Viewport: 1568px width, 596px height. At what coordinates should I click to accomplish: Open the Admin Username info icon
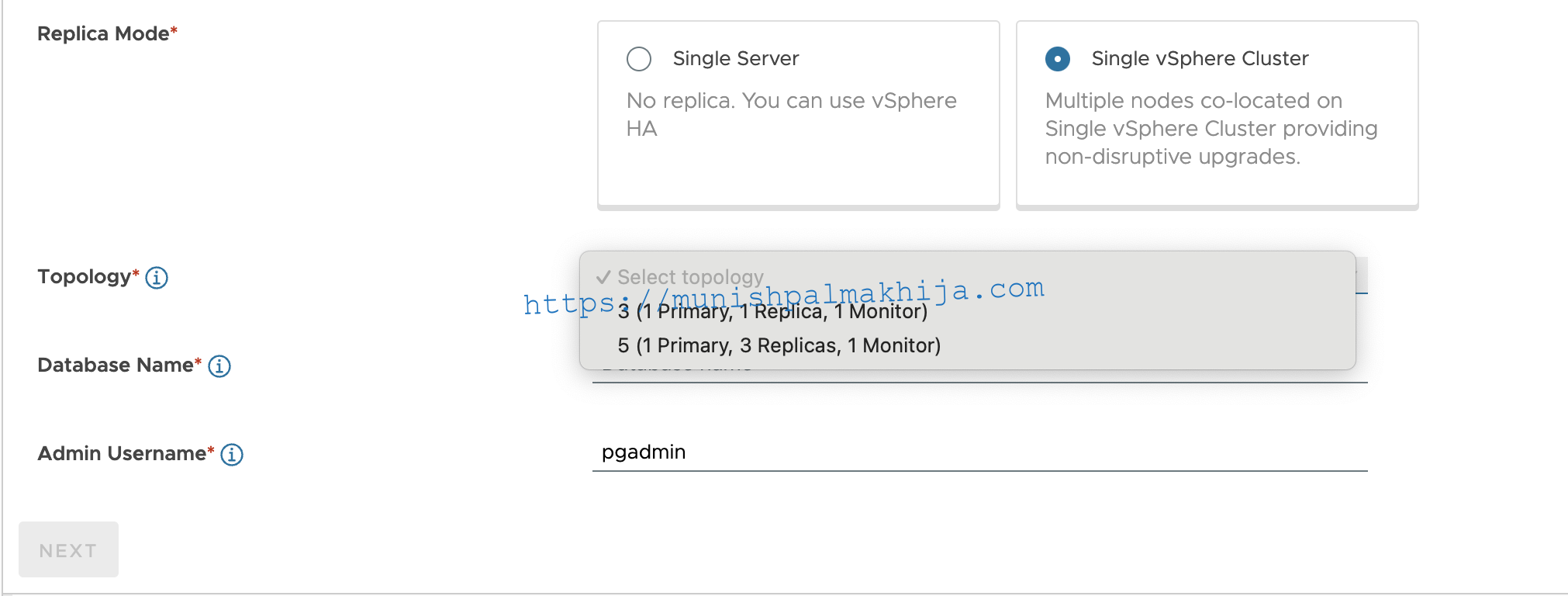pyautogui.click(x=232, y=454)
